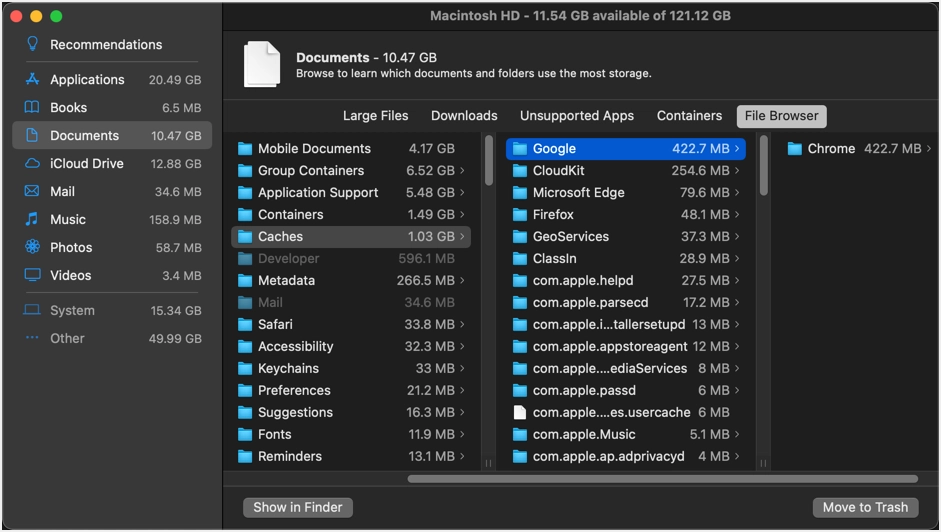The image size is (941, 532).
Task: Expand the Chrome folder chevron
Action: click(928, 148)
